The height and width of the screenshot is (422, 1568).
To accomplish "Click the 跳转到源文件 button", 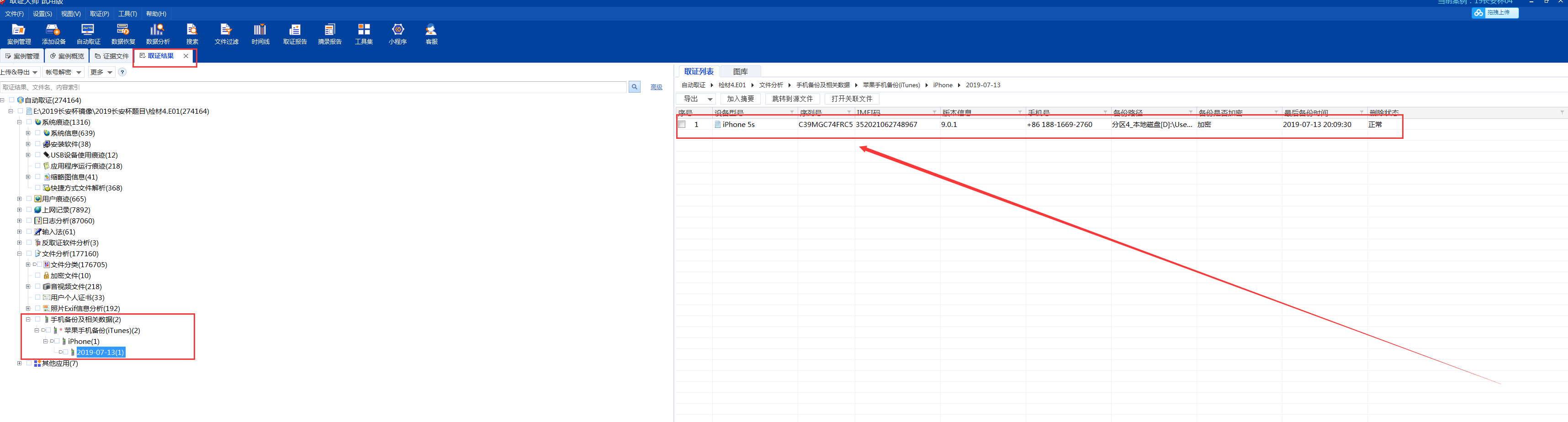I will pyautogui.click(x=792, y=99).
